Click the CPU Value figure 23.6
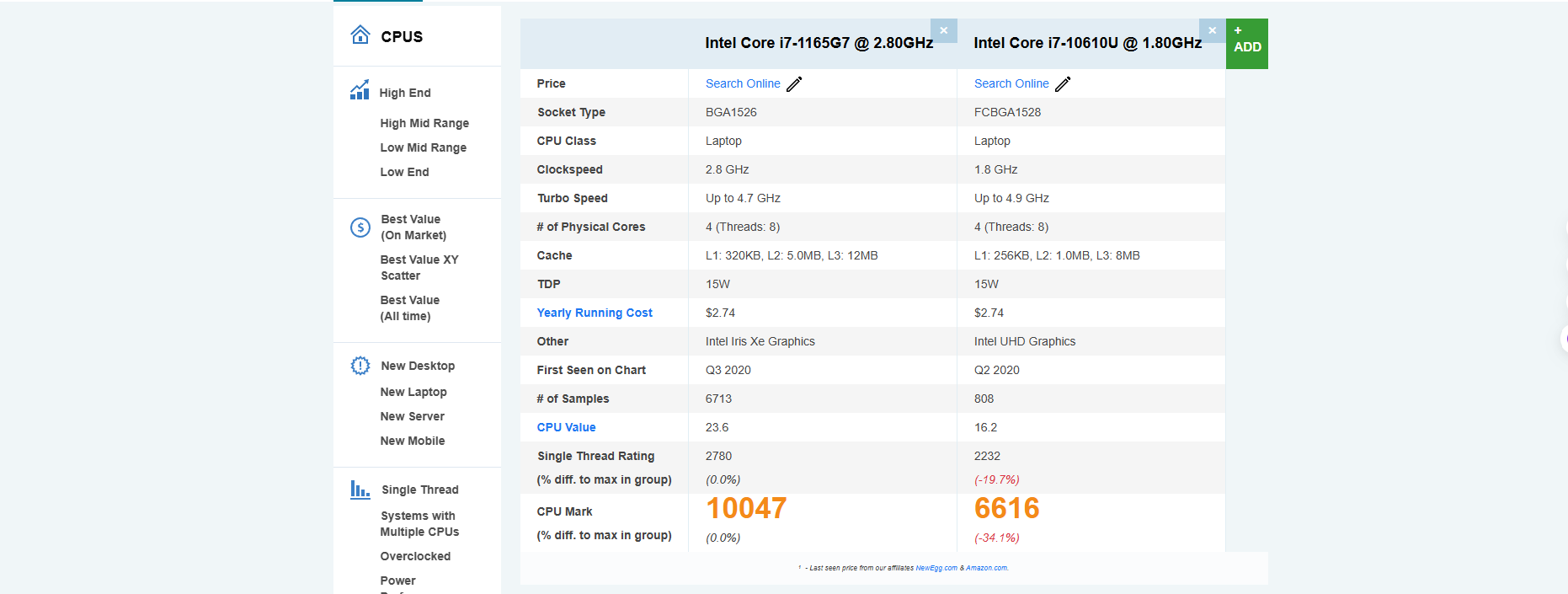This screenshot has width=1568, height=594. 717,427
